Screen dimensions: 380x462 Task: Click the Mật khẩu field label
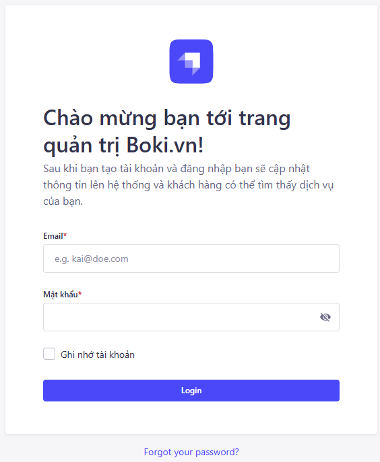61,294
